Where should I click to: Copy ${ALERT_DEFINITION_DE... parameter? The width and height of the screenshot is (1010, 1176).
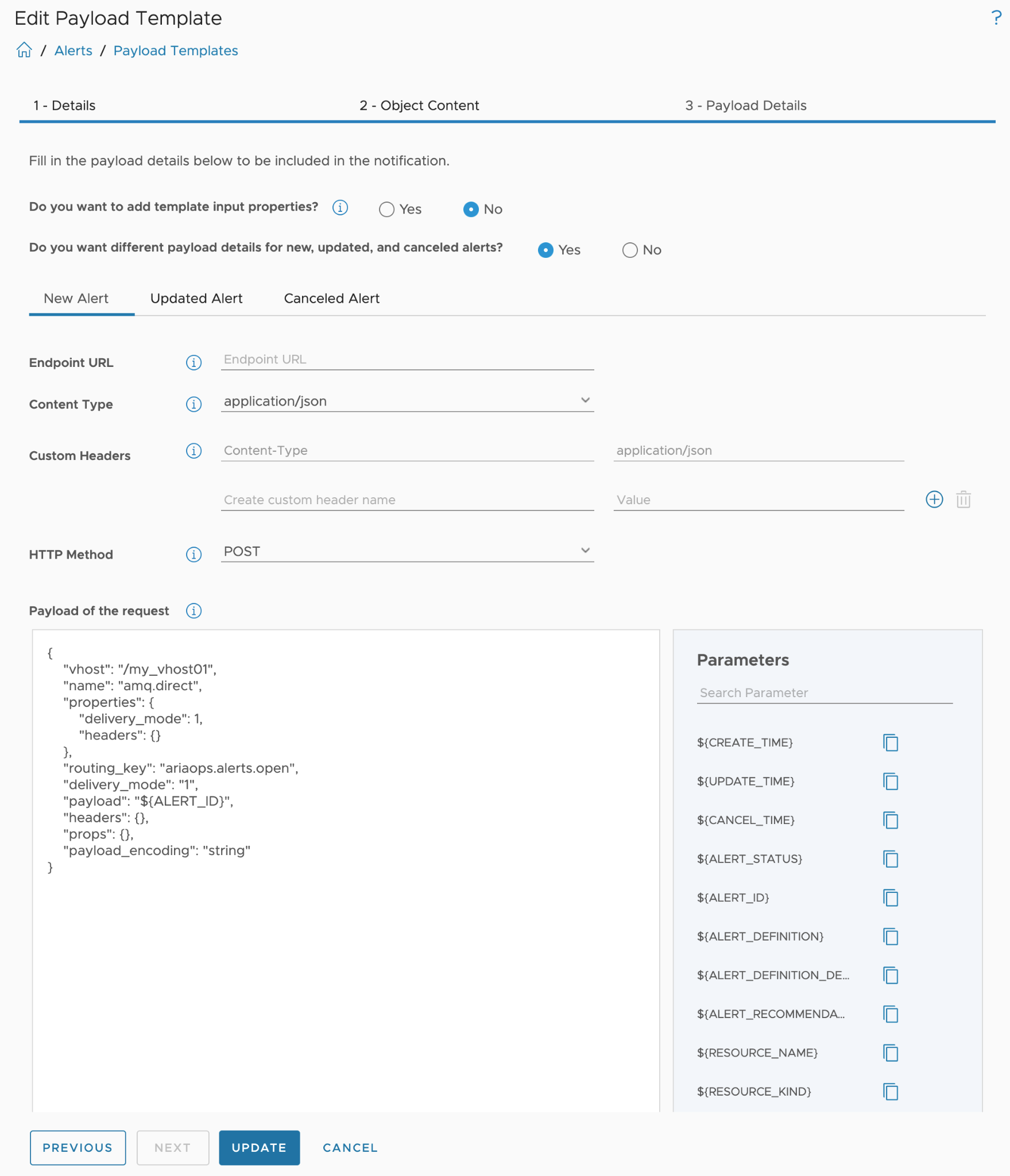click(x=891, y=975)
